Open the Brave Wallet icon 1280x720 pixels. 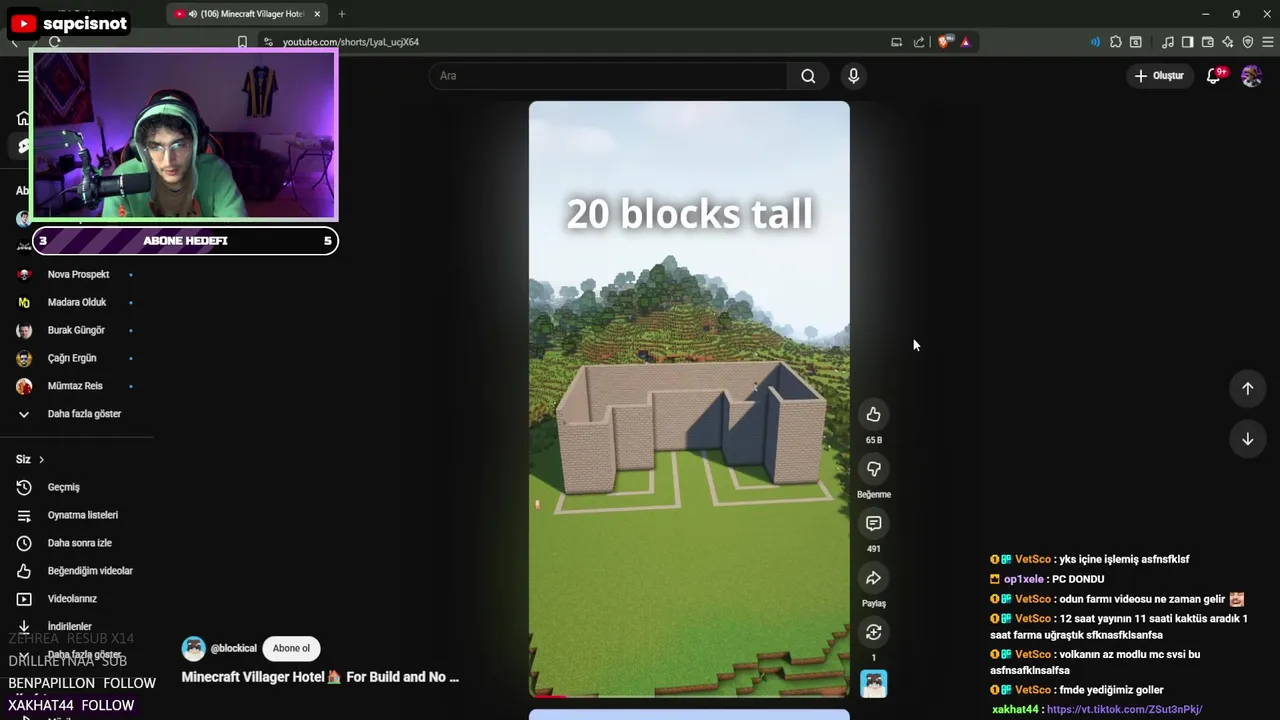tap(1207, 42)
